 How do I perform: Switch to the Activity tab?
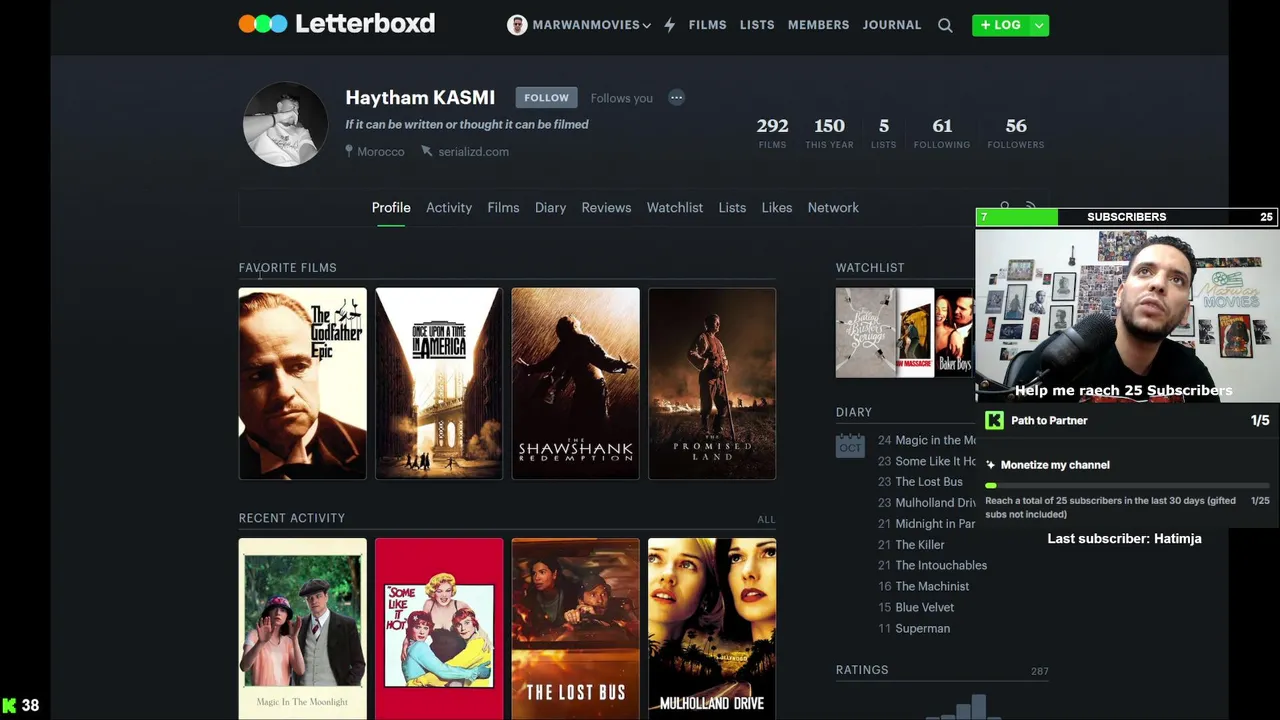click(x=449, y=207)
